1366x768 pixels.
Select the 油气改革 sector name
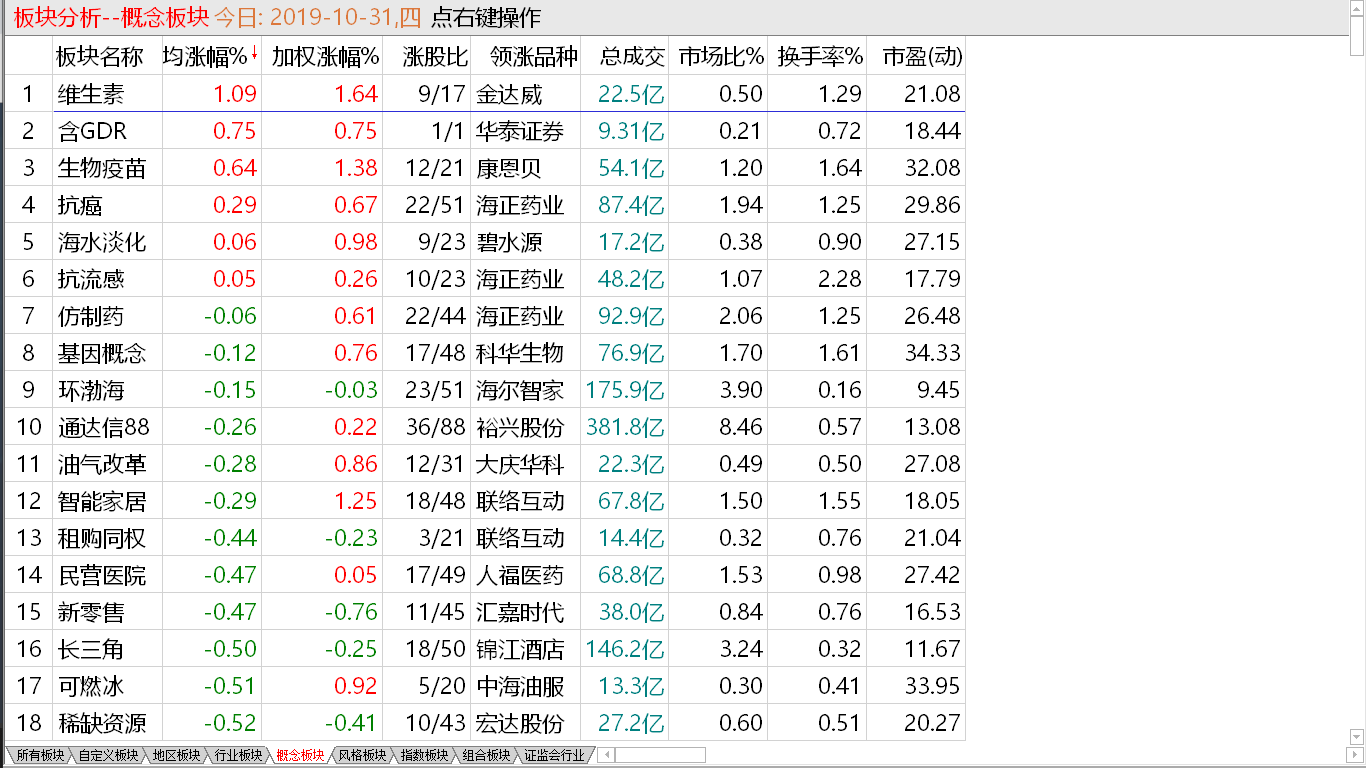101,464
